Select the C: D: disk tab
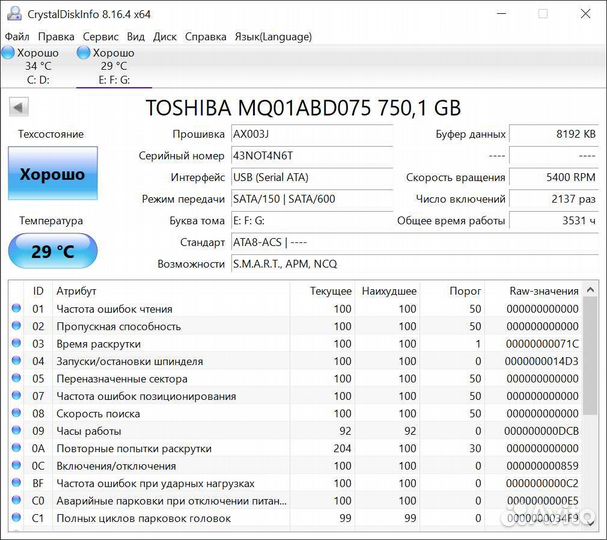607x540 pixels. click(38, 67)
